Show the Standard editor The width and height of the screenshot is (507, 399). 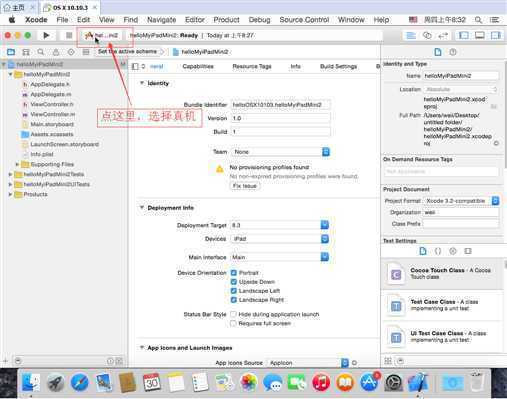tap(411, 35)
